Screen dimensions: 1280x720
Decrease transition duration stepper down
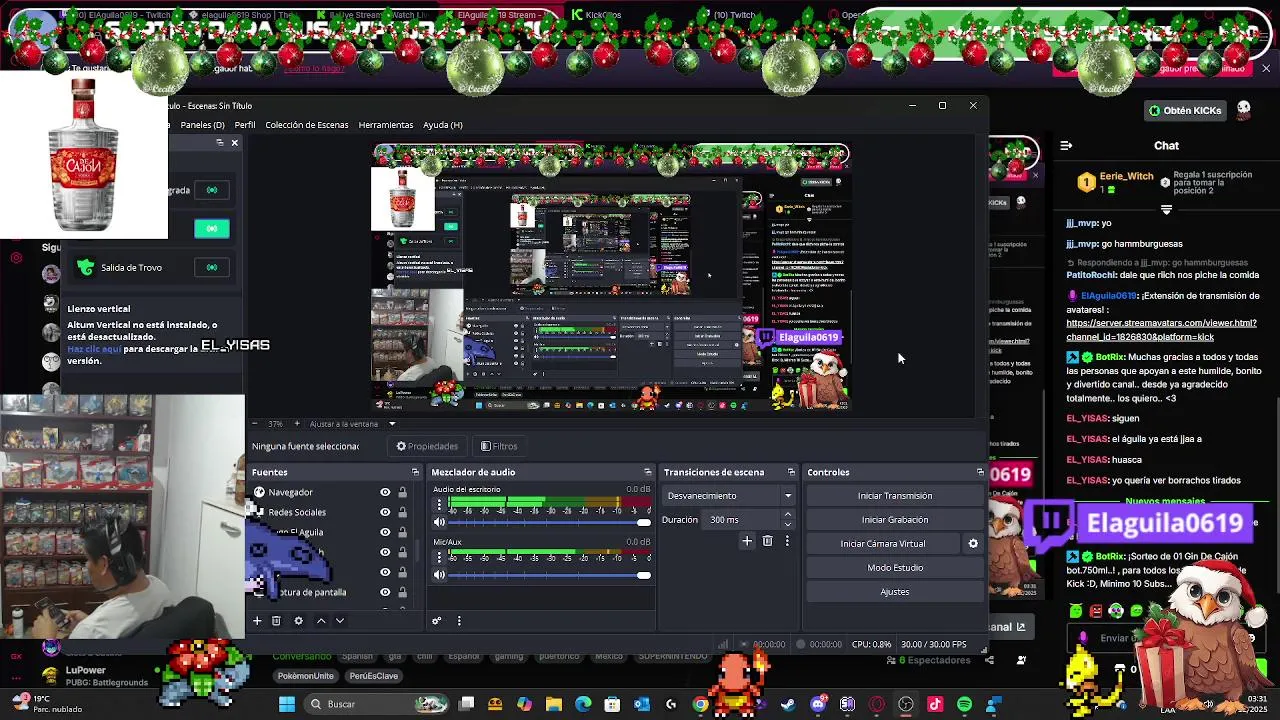coord(788,524)
